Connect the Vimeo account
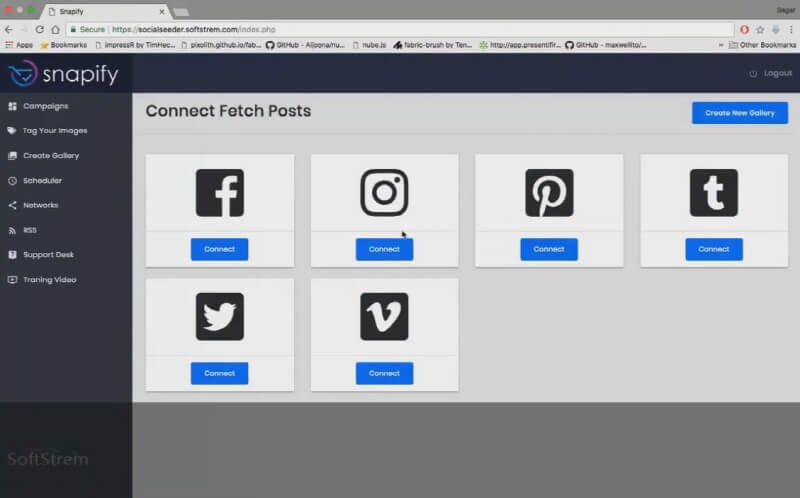Viewport: 800px width, 498px height. (384, 373)
